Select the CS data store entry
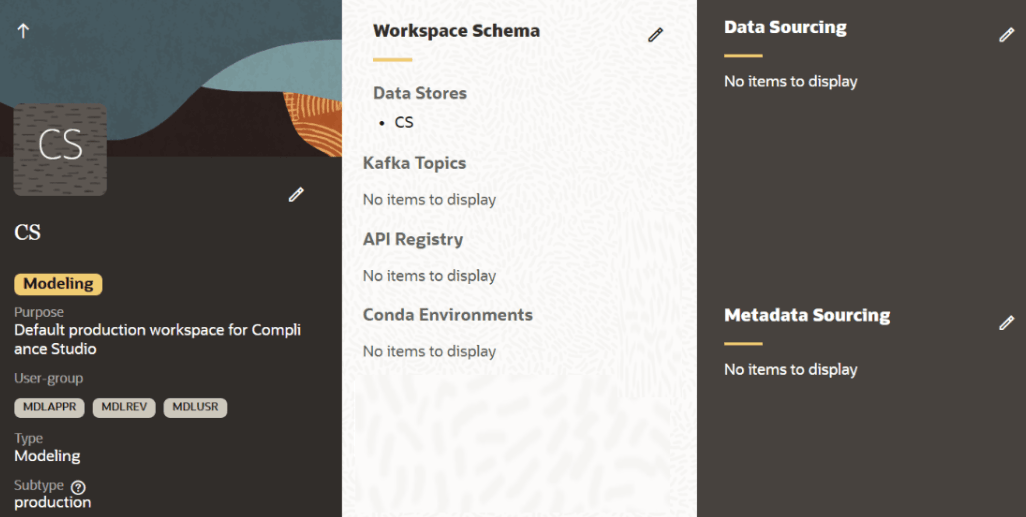Viewport: 1026px width, 517px height. [x=404, y=123]
